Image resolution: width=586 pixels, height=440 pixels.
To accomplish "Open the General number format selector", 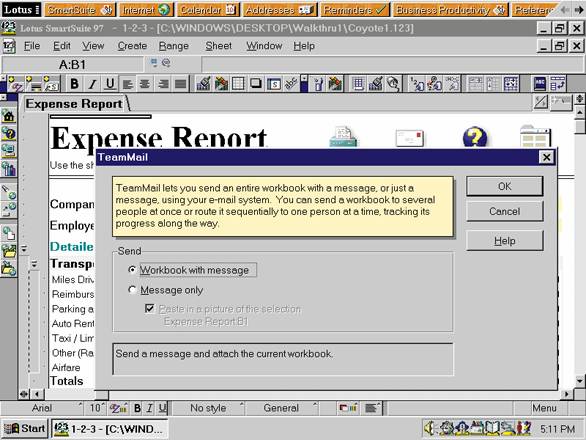I will point(281,408).
